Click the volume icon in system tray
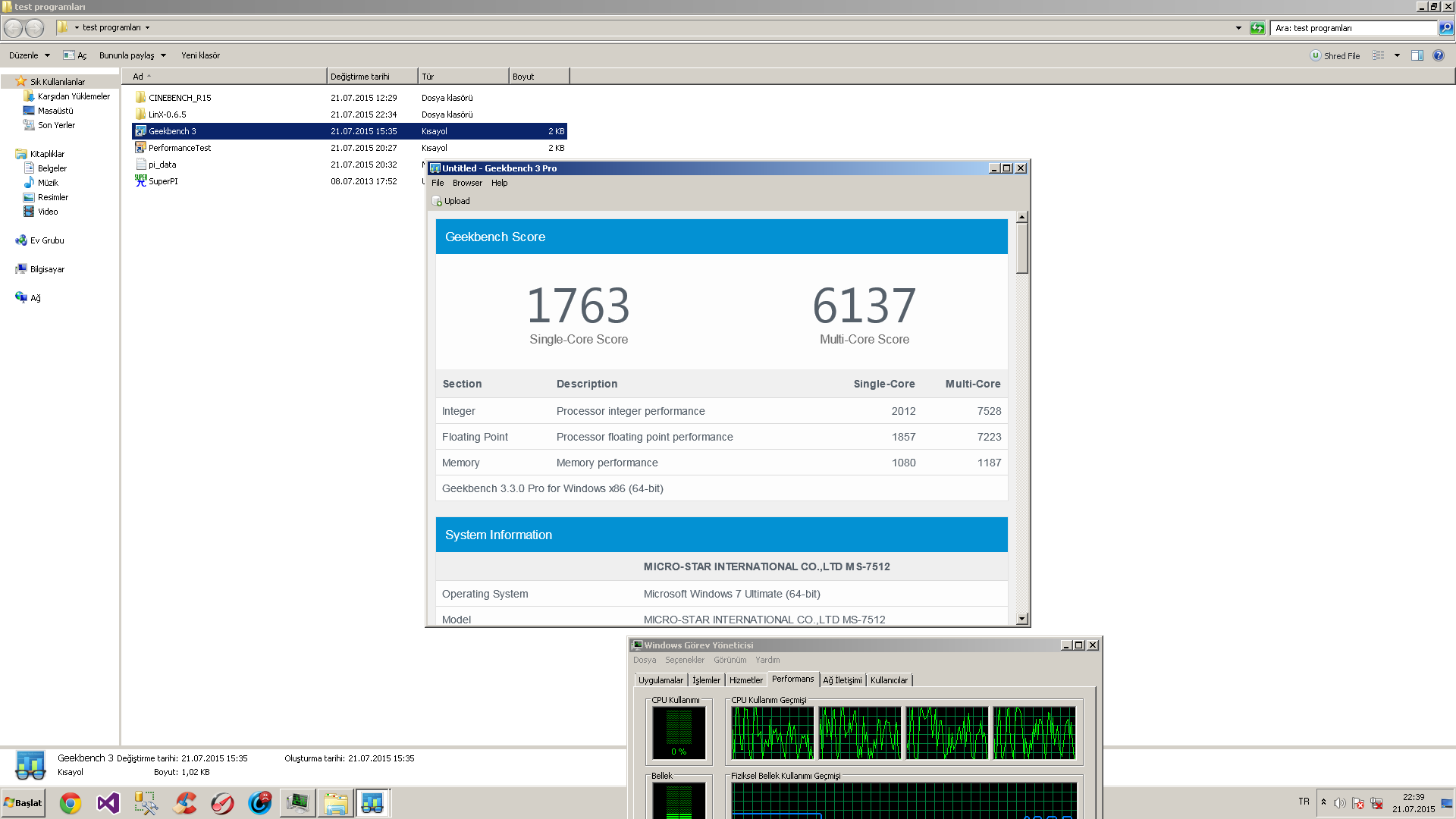The image size is (1456, 819). 1339,803
